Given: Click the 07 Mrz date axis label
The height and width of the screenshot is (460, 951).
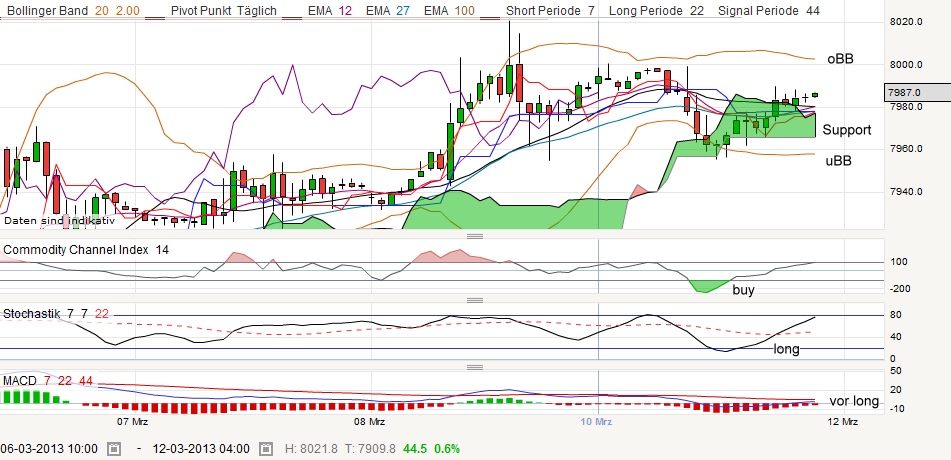Looking at the screenshot, I should [x=133, y=421].
